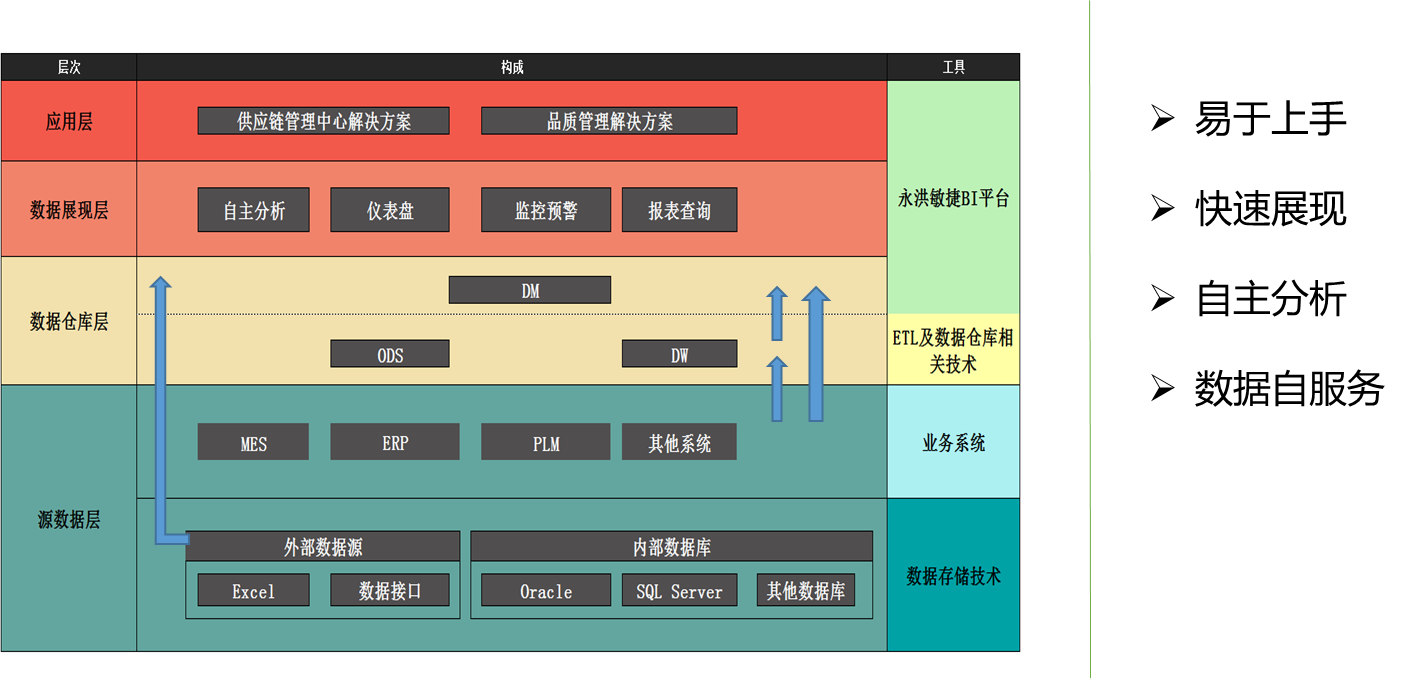
Task: Click the ETL及数据仓库相关技术 cell
Action: 953,349
